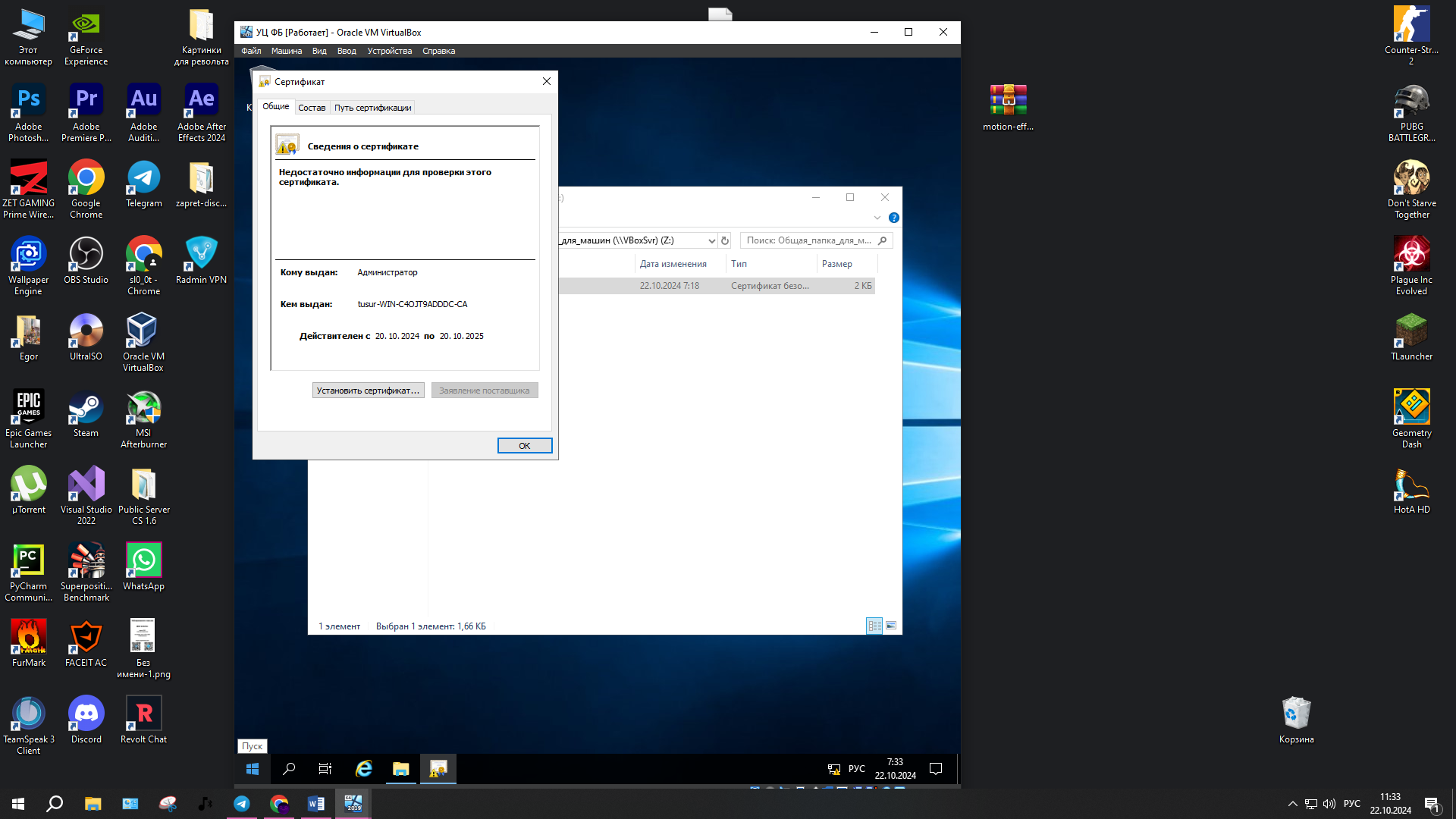
Task: Close the Сертификат dialog
Action: (x=547, y=81)
